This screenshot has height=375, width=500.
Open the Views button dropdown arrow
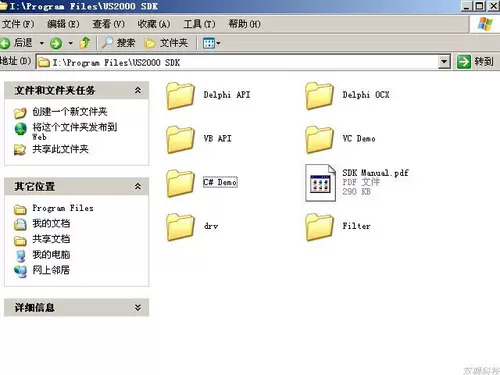[218, 43]
